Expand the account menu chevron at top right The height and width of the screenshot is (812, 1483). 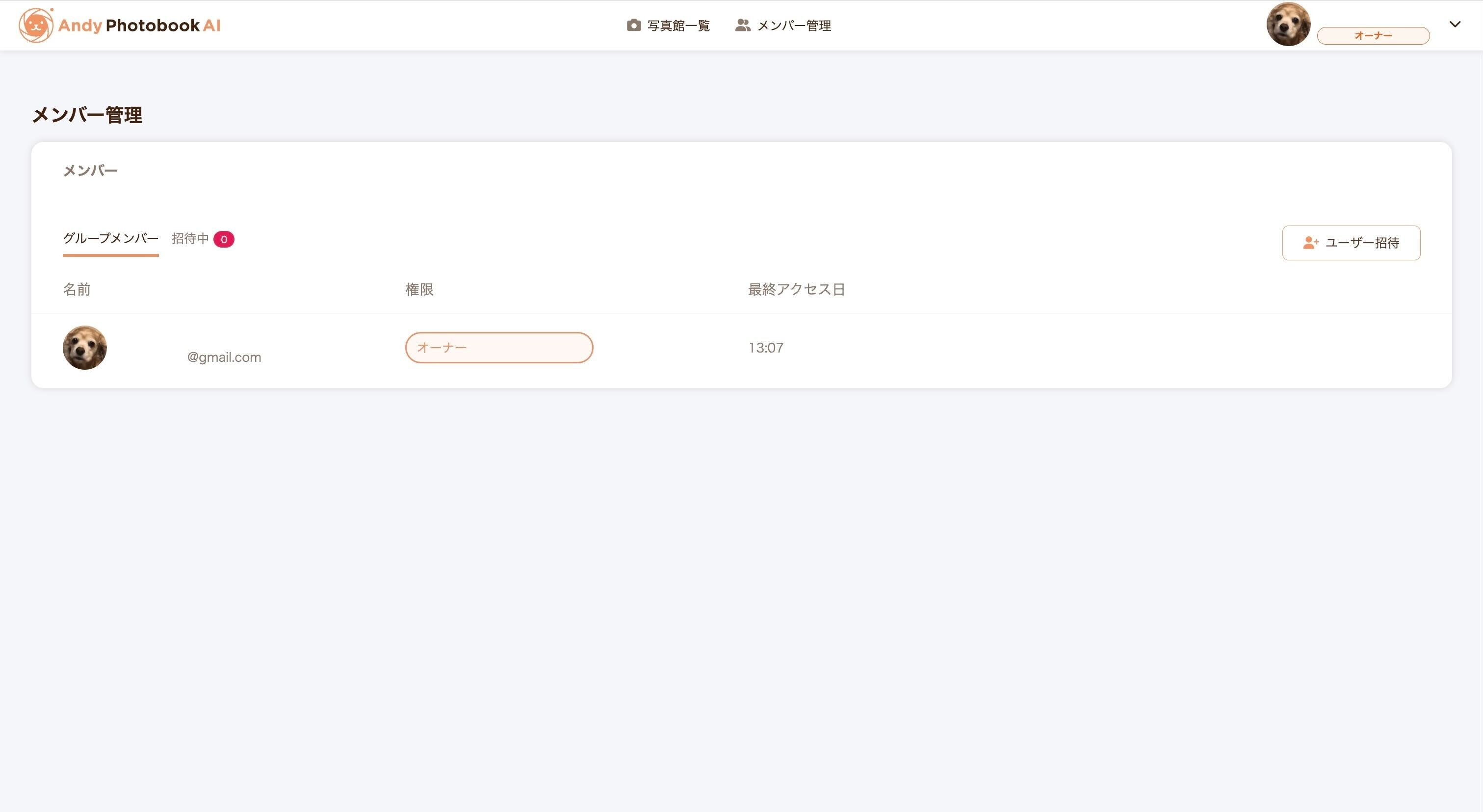1454,24
